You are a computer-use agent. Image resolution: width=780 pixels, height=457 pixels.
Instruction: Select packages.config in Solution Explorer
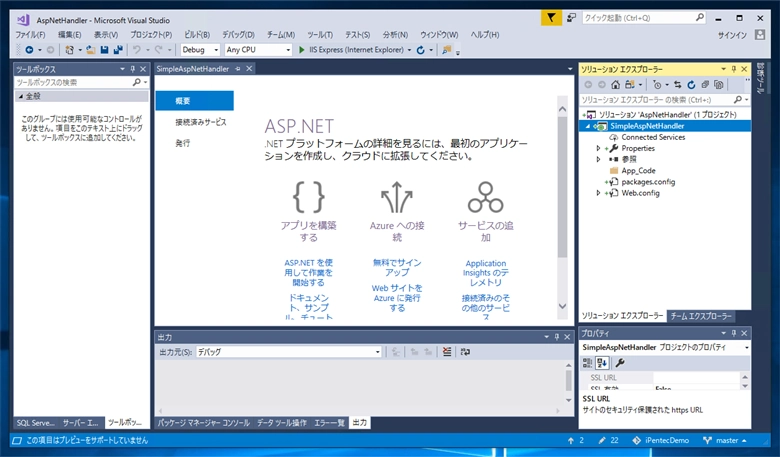point(648,182)
